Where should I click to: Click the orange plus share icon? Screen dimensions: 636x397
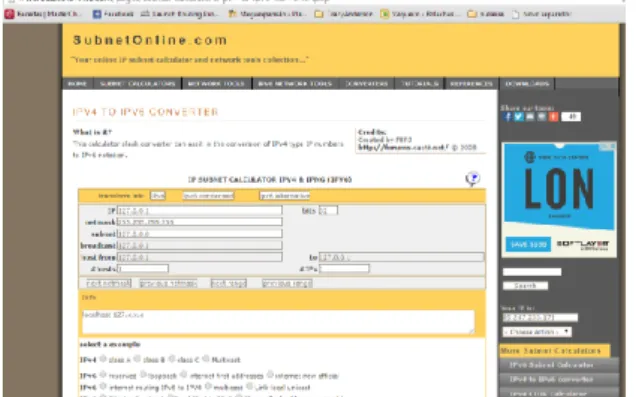554,117
